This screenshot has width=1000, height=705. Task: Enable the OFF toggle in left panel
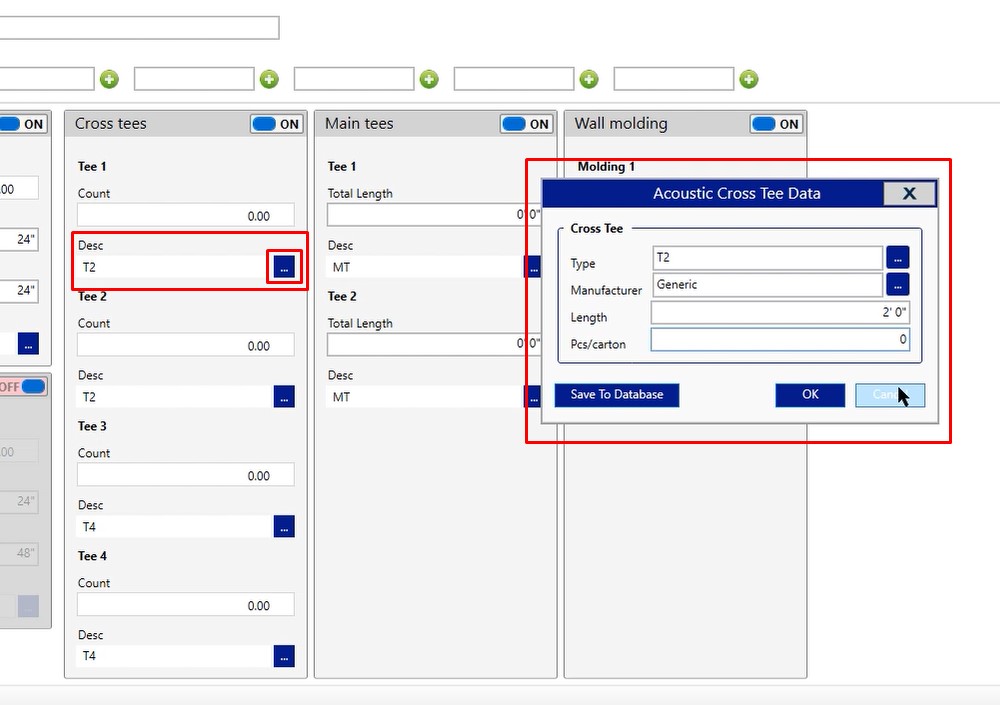tap(24, 386)
